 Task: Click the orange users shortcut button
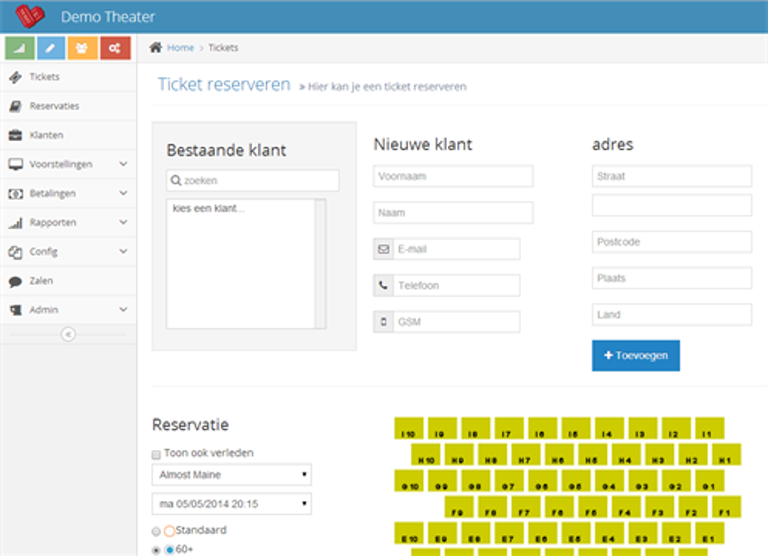coord(83,47)
